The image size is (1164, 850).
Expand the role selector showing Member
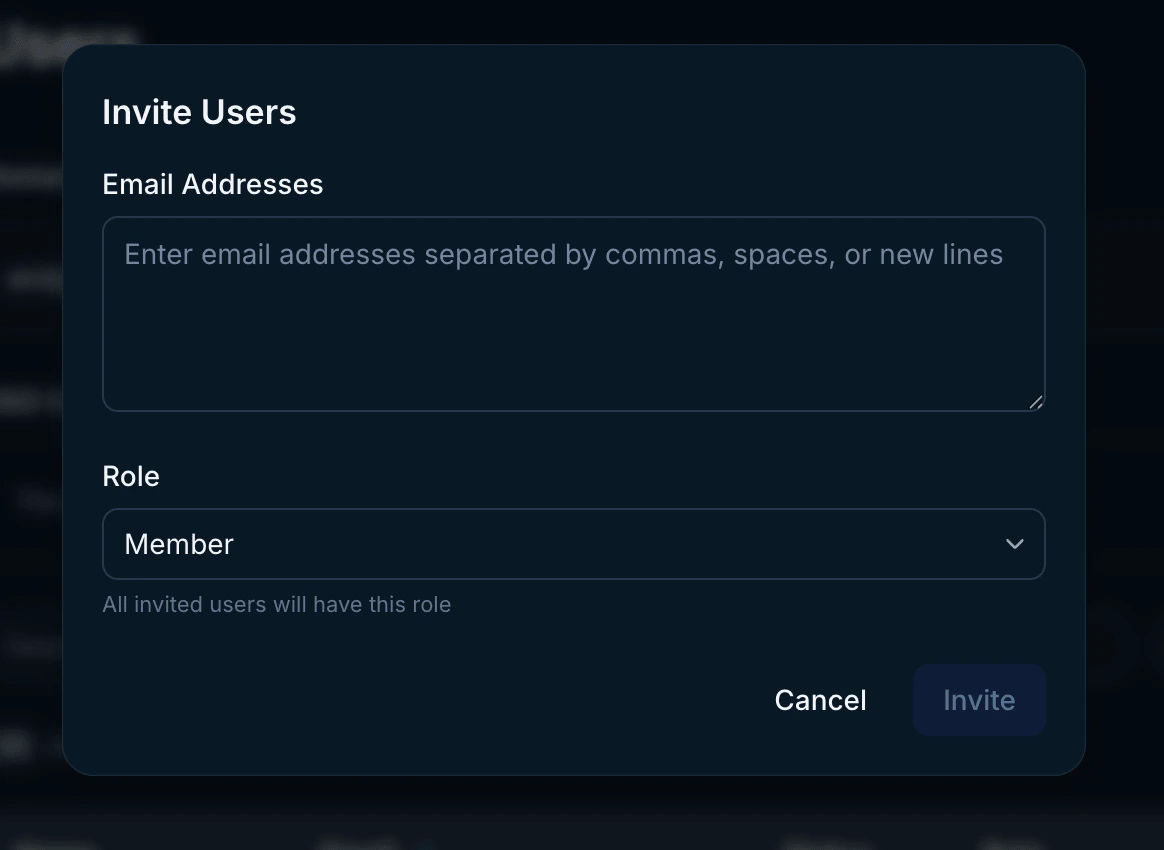point(573,544)
